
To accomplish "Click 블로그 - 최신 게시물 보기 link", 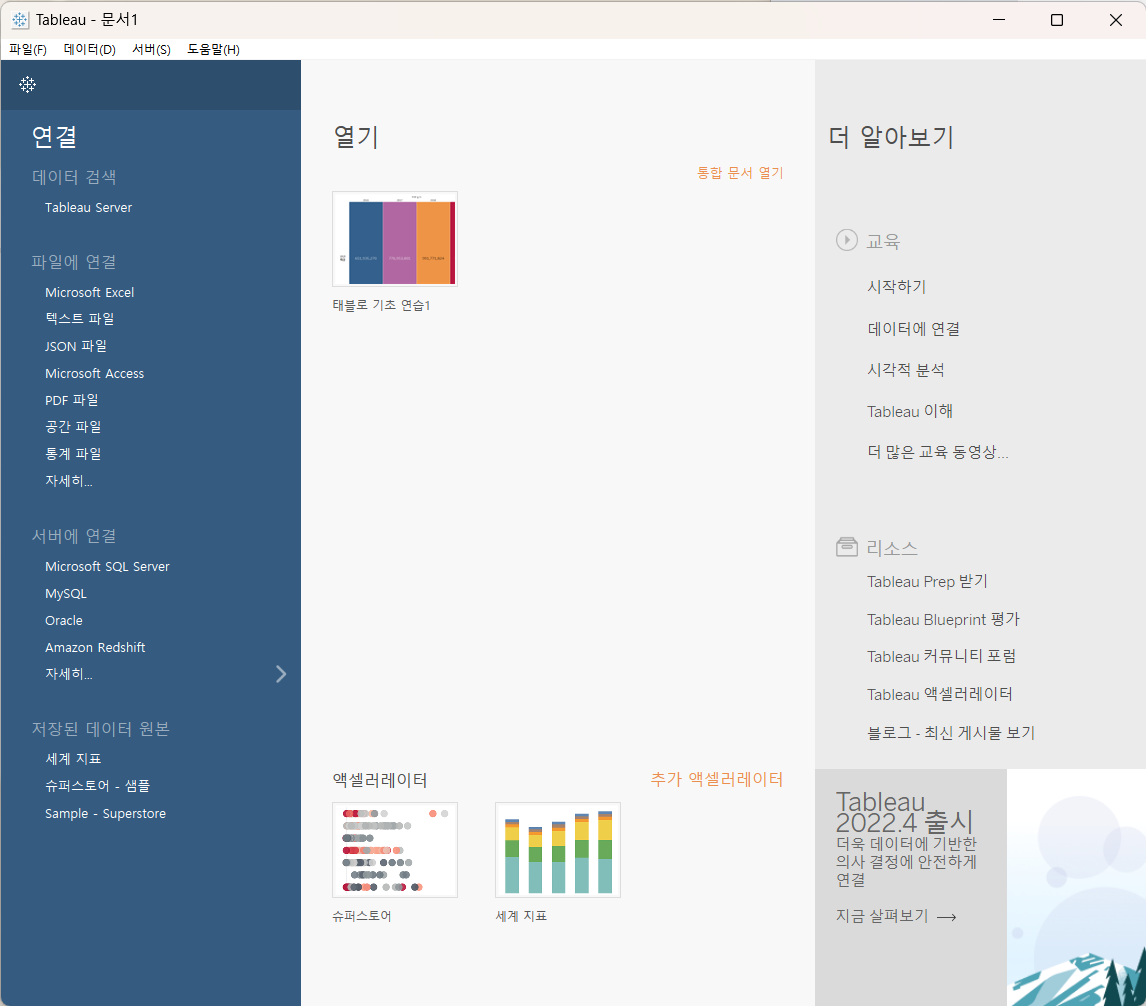I will pos(951,733).
